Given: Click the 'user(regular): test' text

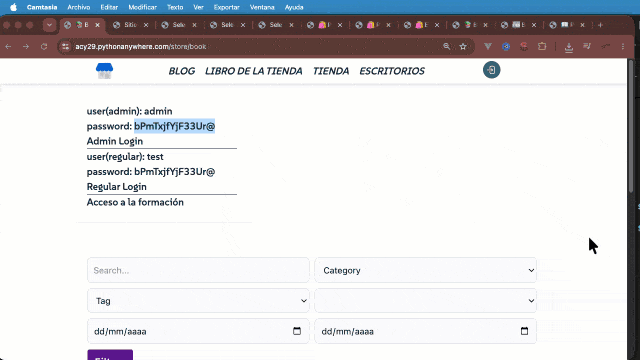Looking at the screenshot, I should [125, 157].
